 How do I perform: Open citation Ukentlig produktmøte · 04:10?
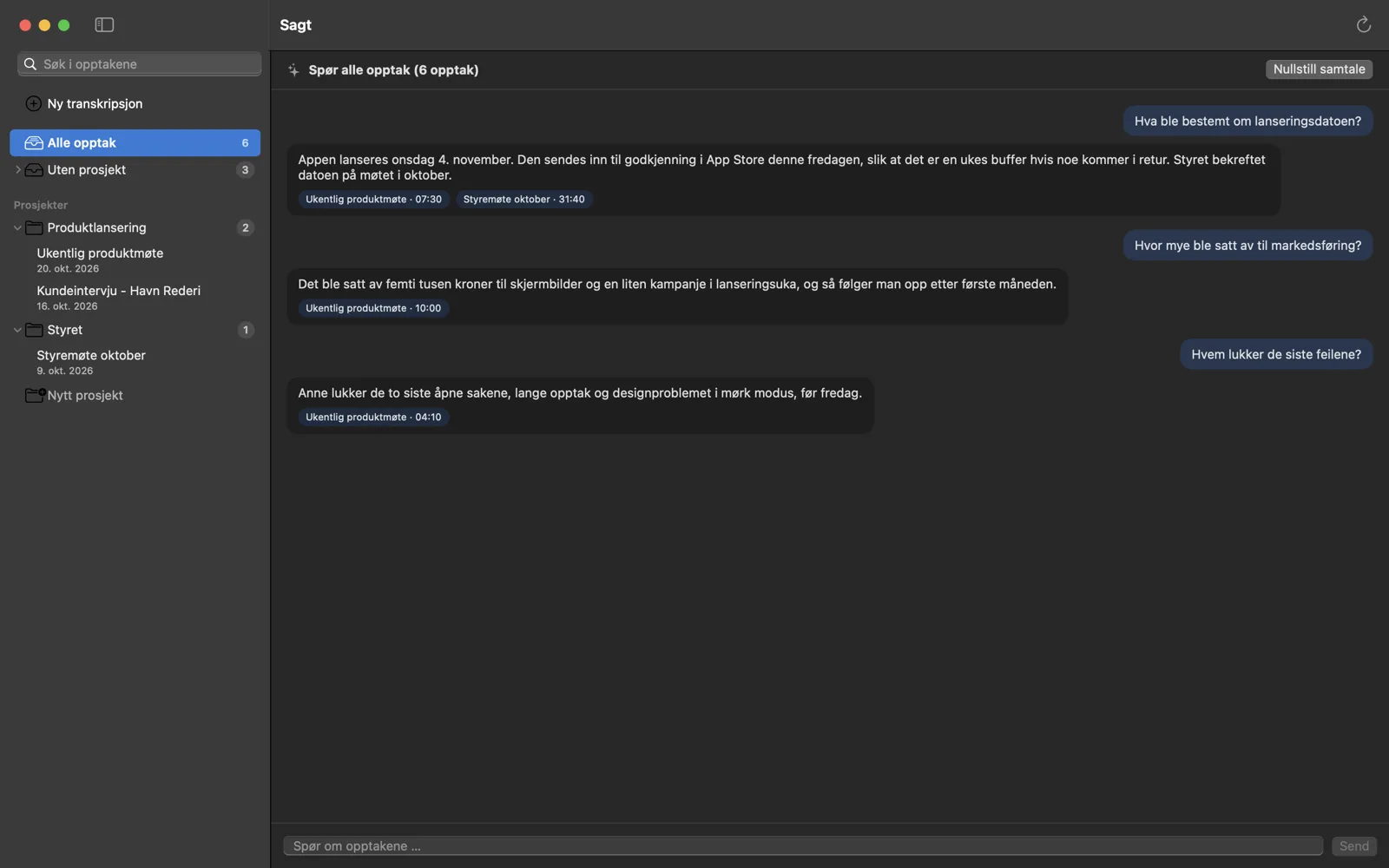(x=373, y=417)
